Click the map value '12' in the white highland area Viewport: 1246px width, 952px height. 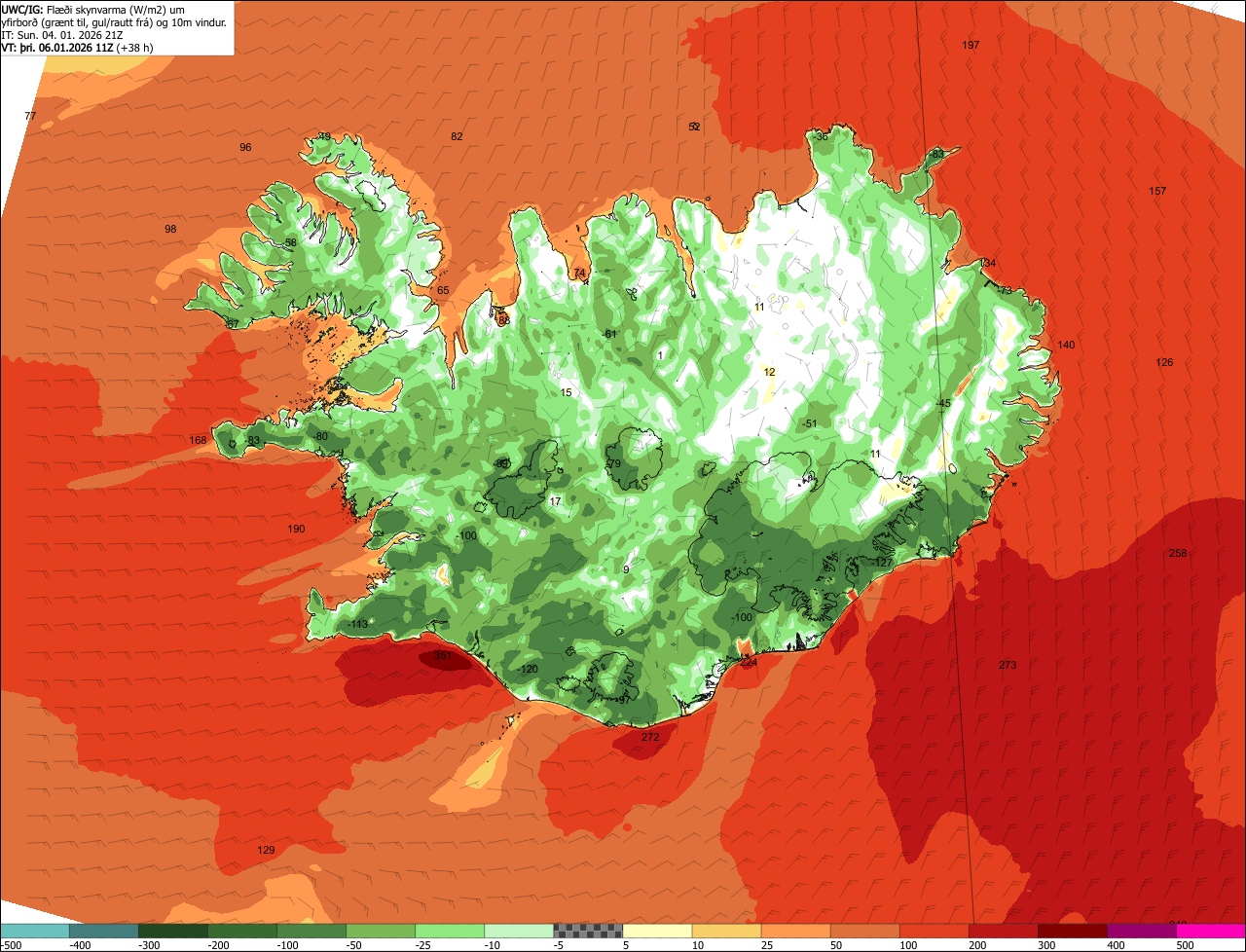(x=769, y=372)
